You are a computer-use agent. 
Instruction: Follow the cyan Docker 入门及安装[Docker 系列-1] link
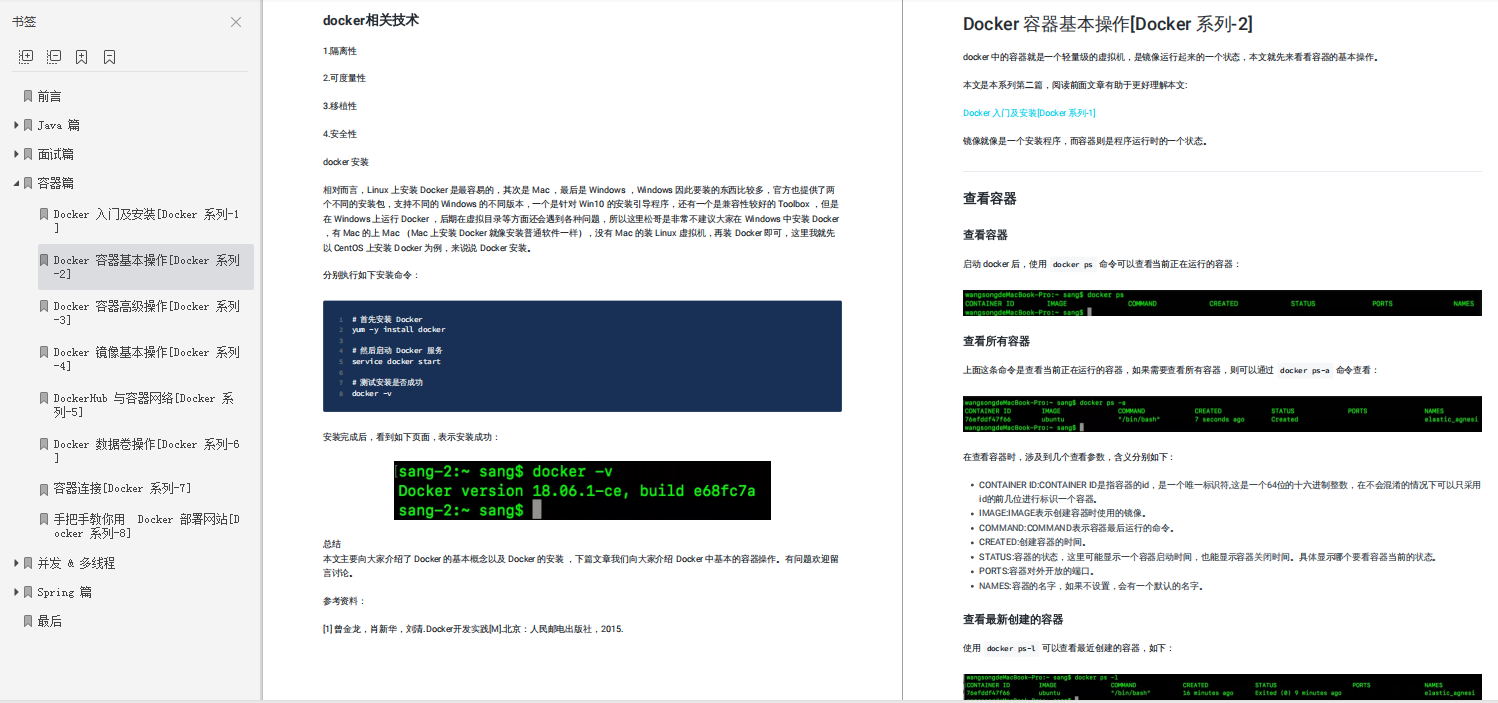1029,113
